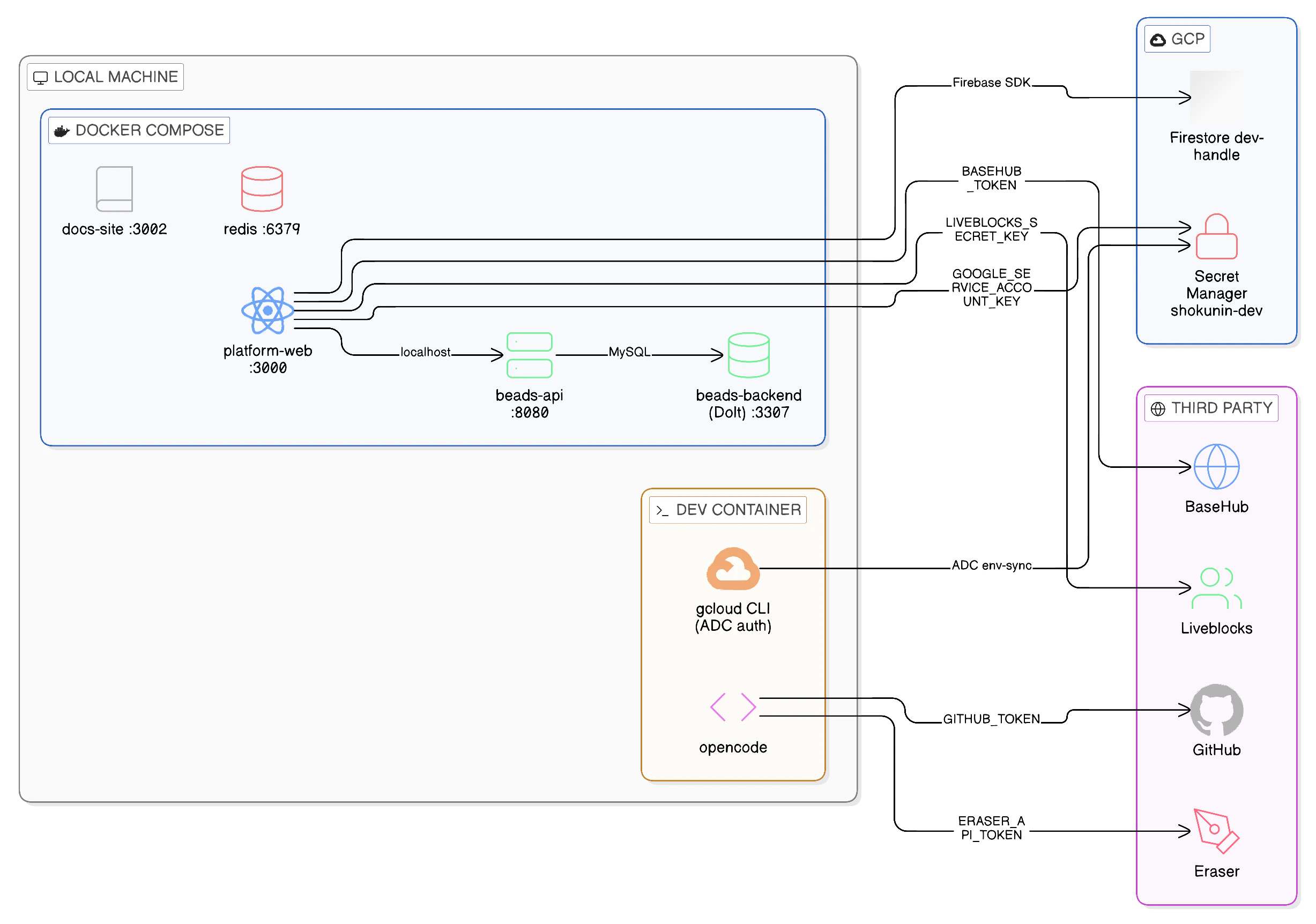Image resolution: width=1316 pixels, height=924 pixels.
Task: Select the MySQL arrow label
Action: point(629,352)
